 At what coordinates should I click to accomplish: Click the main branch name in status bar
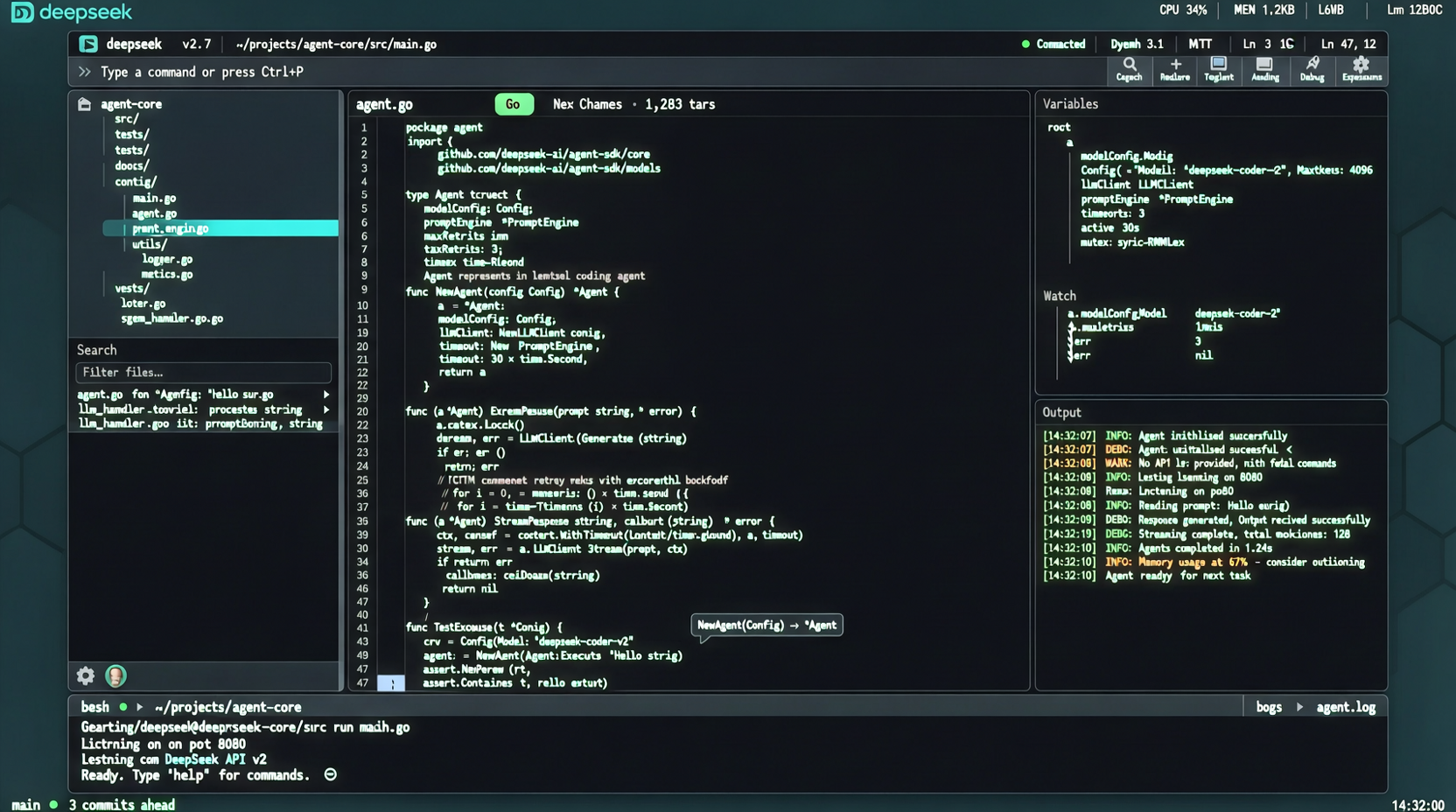pos(25,804)
